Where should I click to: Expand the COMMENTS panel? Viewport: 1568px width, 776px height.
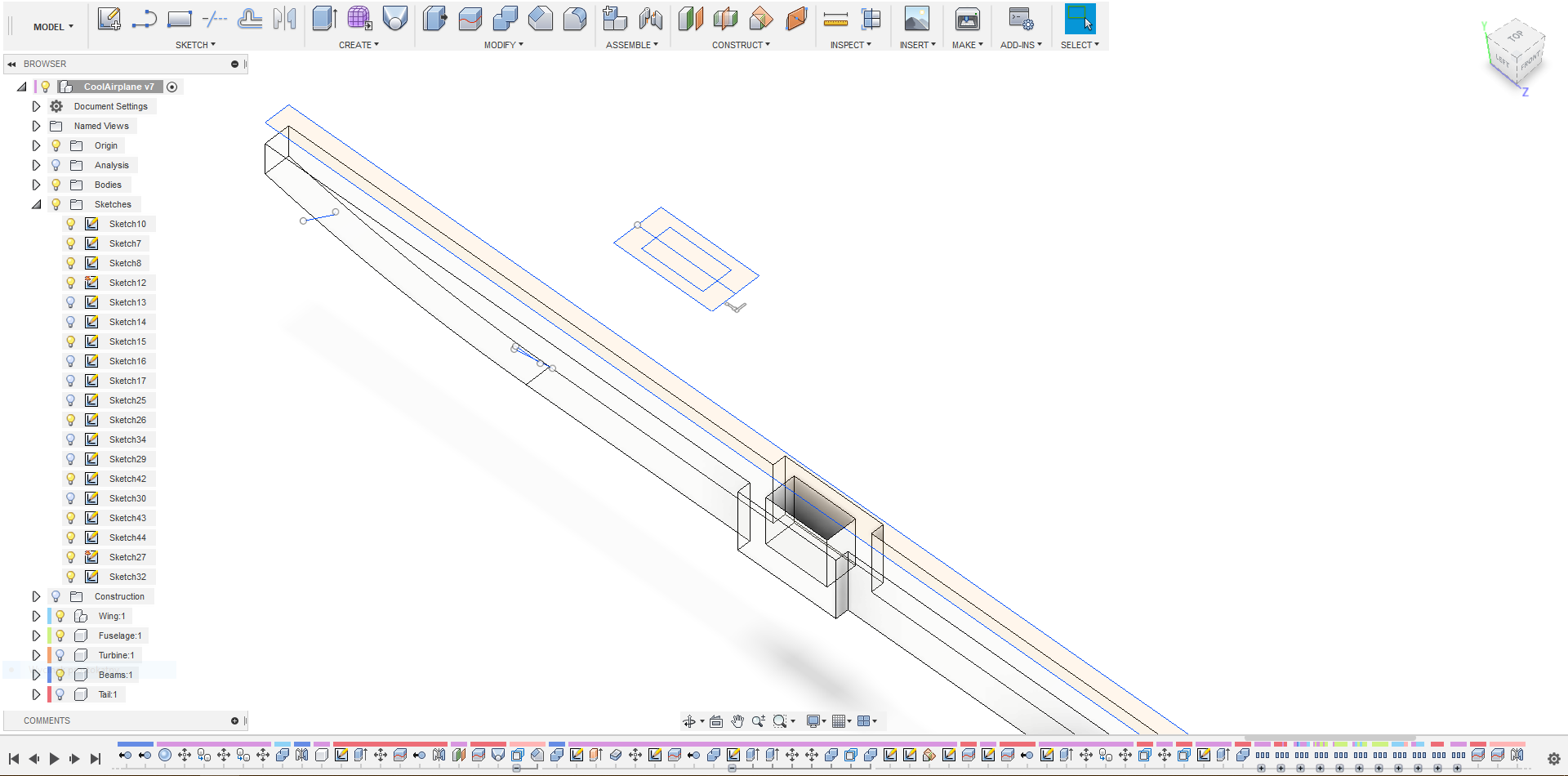tap(234, 720)
